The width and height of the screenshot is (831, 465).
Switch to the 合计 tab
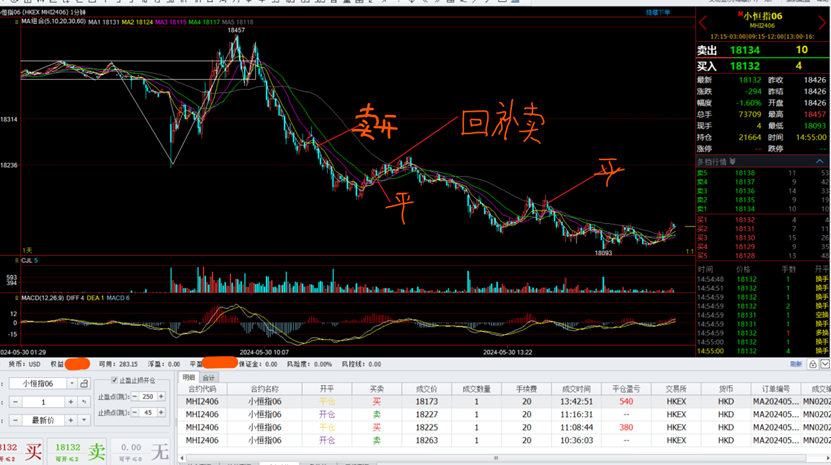pos(209,378)
